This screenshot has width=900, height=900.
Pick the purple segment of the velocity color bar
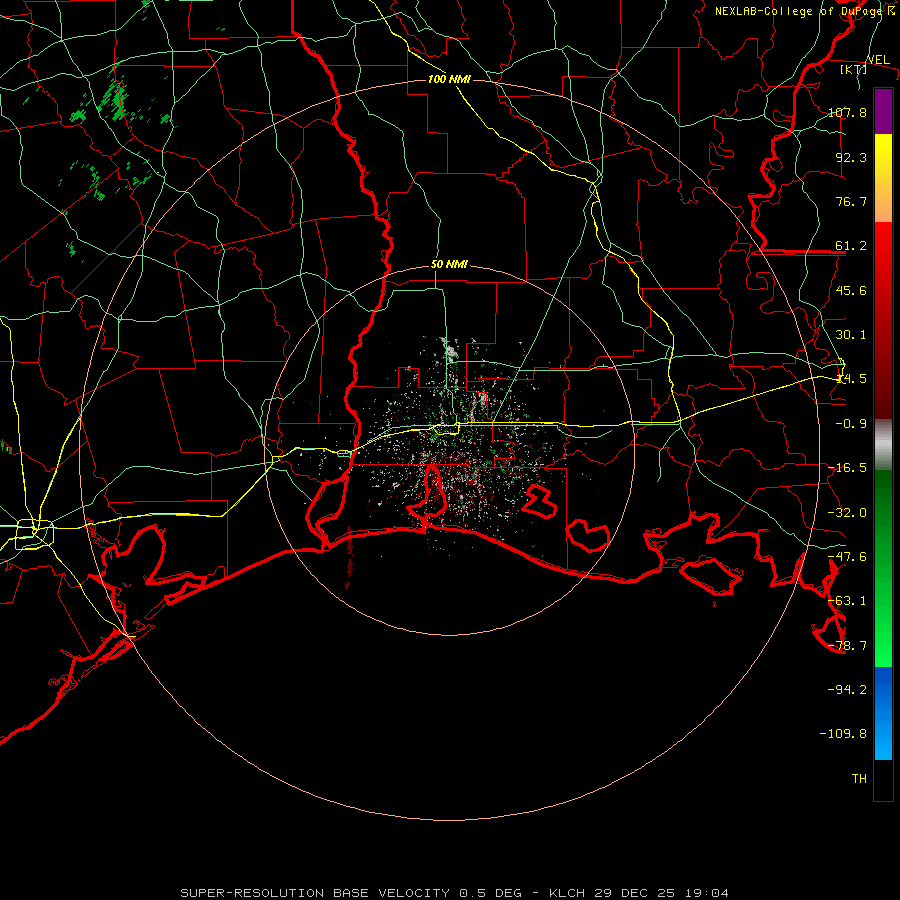(883, 111)
